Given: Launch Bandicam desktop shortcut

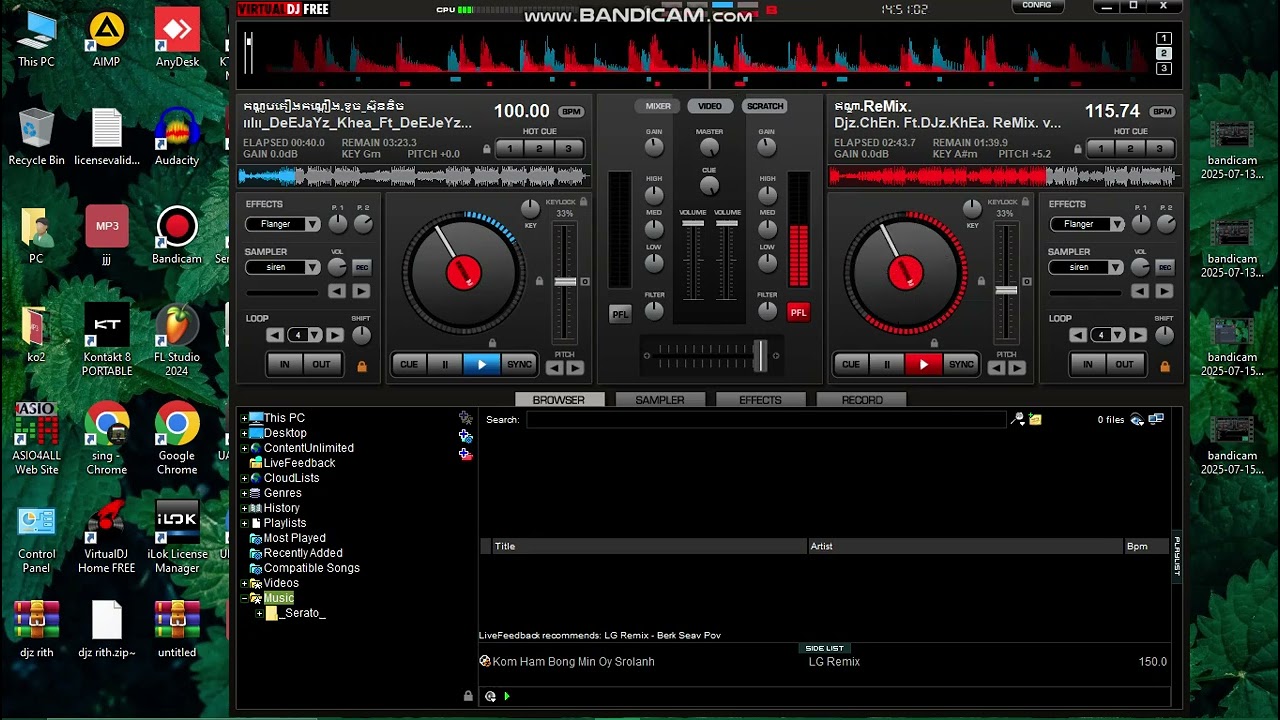Looking at the screenshot, I should 177,236.
